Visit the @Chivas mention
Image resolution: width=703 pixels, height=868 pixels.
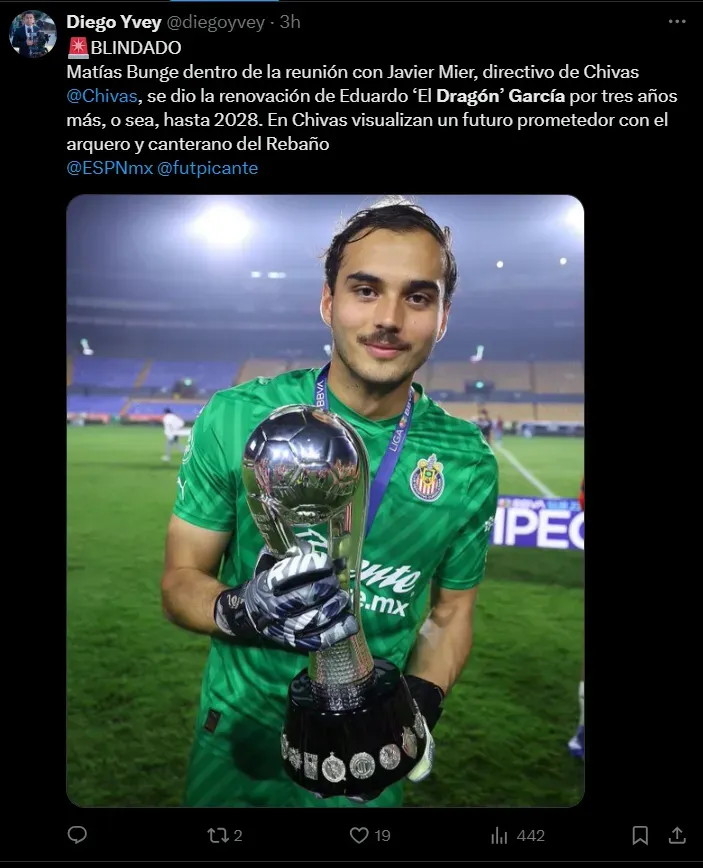pyautogui.click(x=102, y=96)
